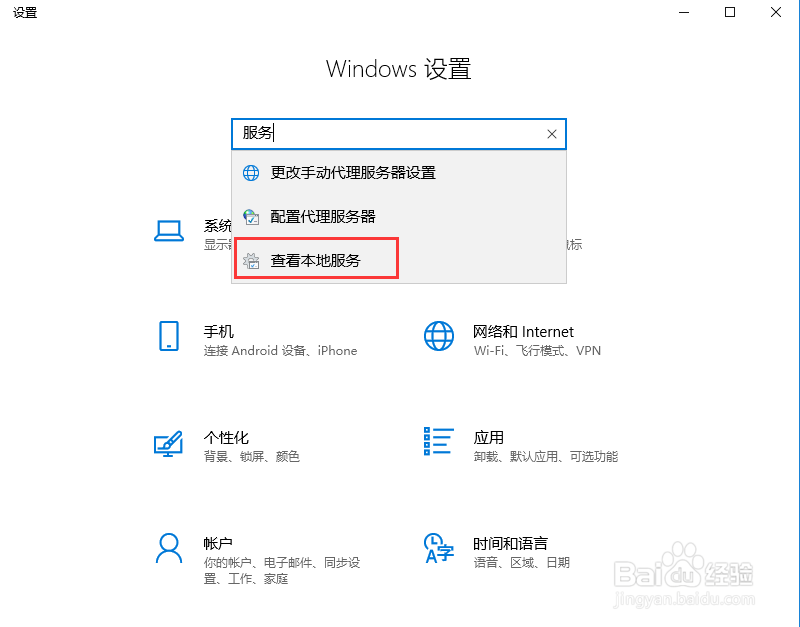This screenshot has width=800, height=627.
Task: Open 手机 settings category title
Action: (219, 332)
